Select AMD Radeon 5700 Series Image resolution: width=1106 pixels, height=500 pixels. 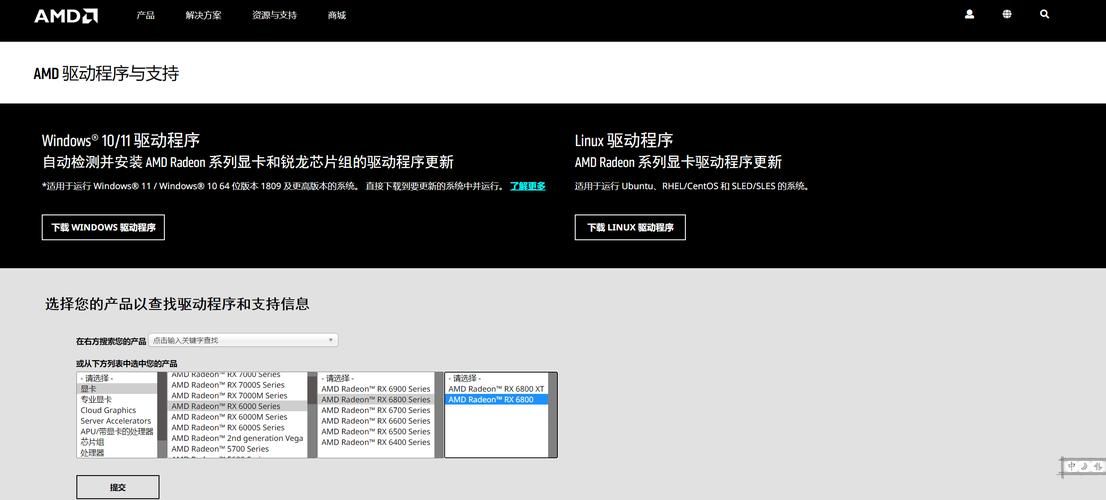pyautogui.click(x=238, y=449)
